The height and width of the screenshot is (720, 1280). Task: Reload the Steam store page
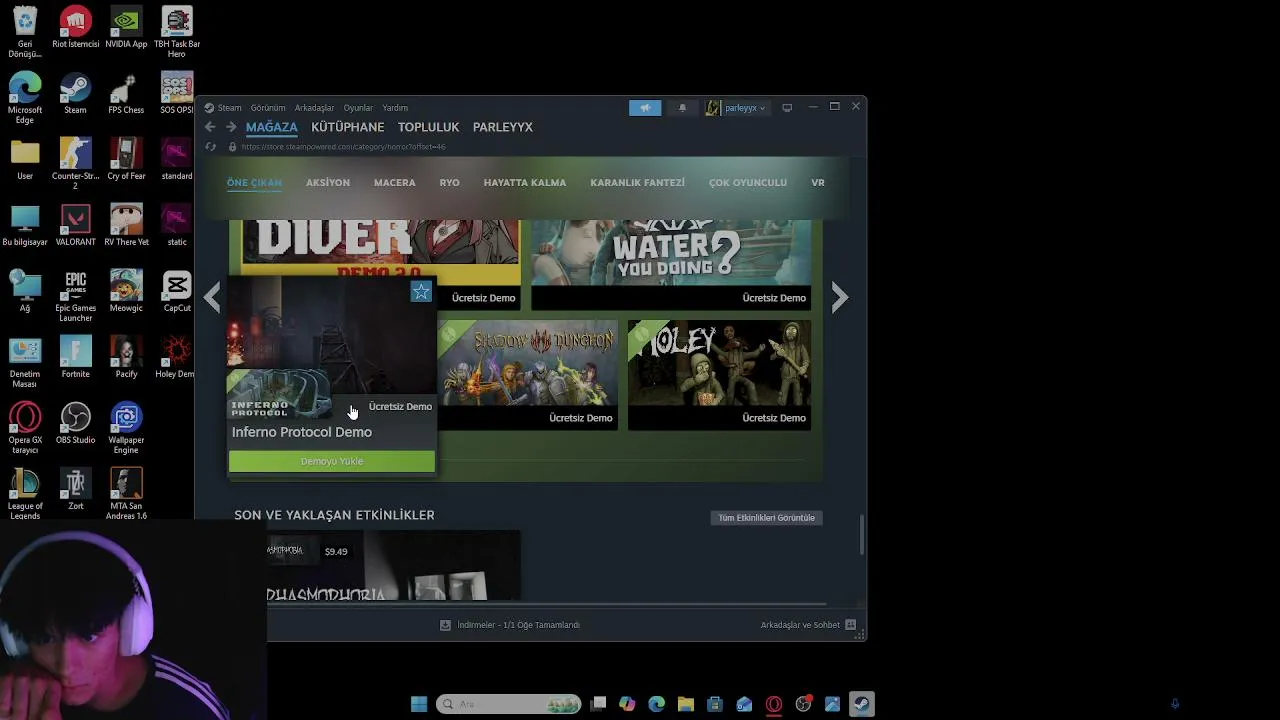tap(210, 147)
